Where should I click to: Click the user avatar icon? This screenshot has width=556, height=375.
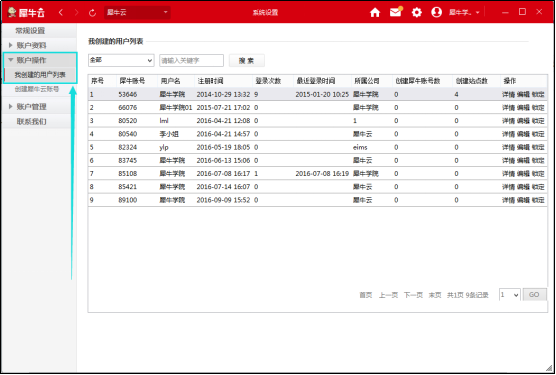(437, 12)
